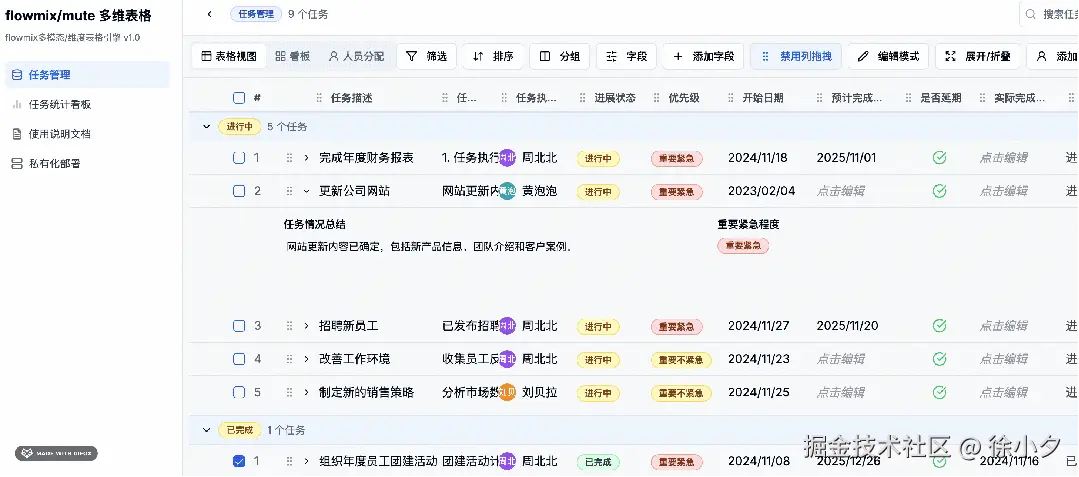1079x477 pixels.
Task: Click the 重要紧急 tag under 重要紧急程度
Action: 743,245
